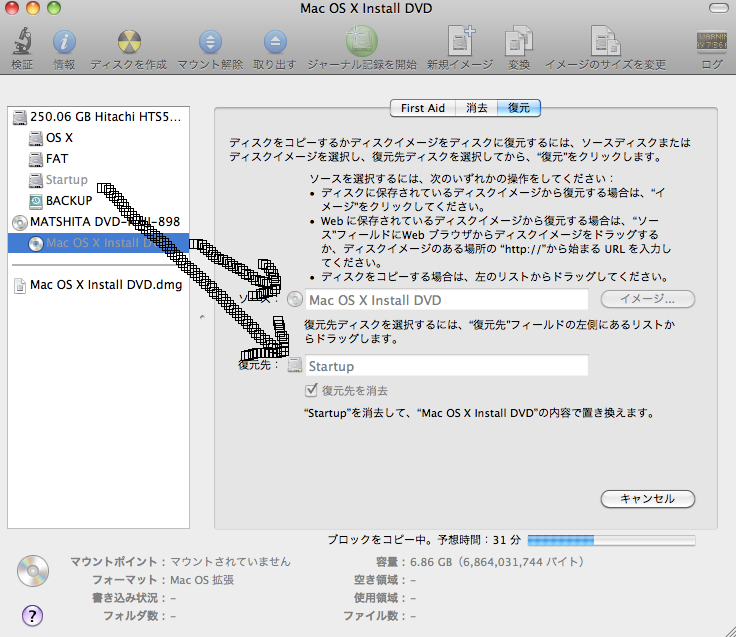736x637 pixels.
Task: Click the Enable Journaling (ジャーナル記録を開始) icon
Action: (361, 41)
